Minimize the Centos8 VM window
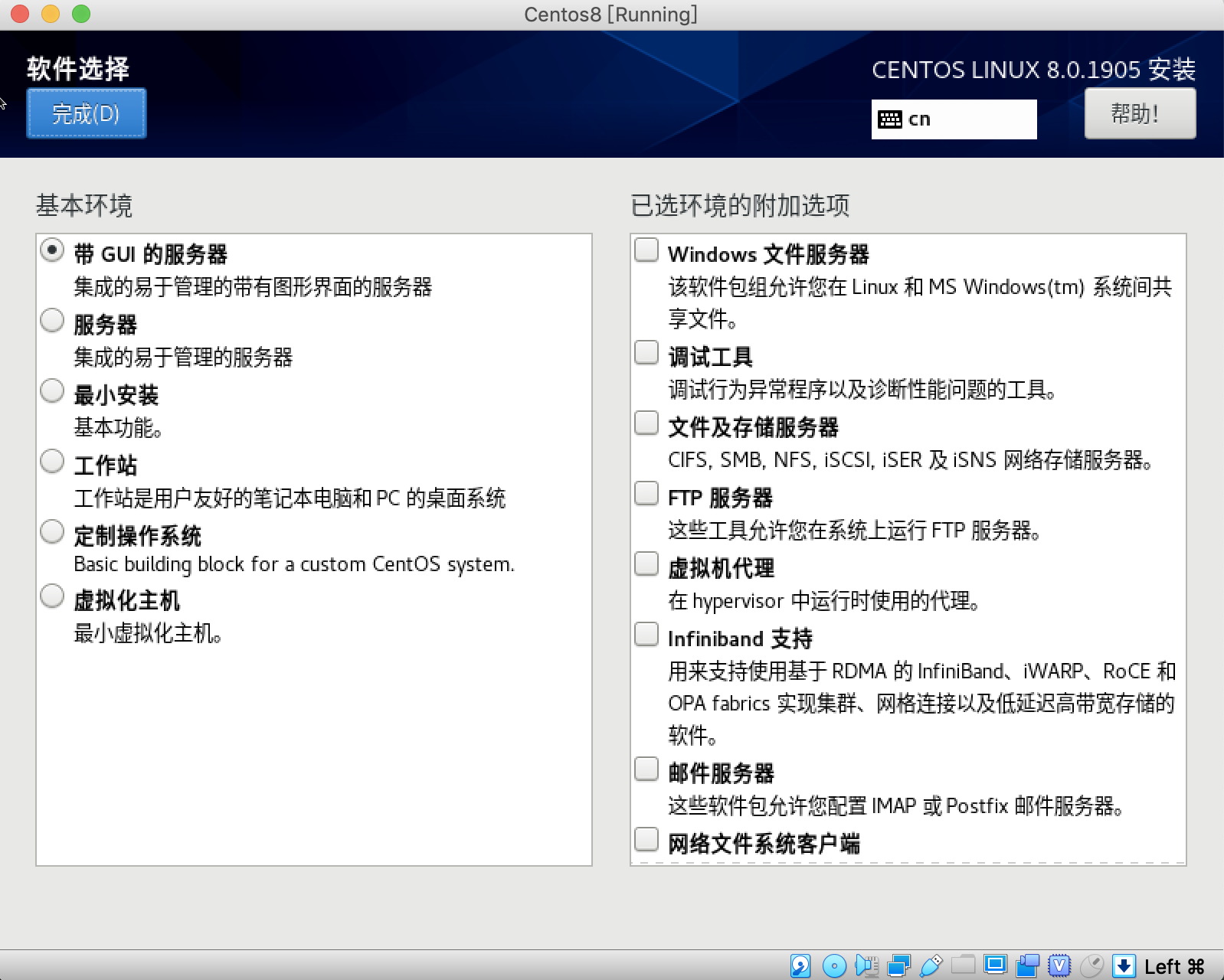1224x980 pixels. 51,14
